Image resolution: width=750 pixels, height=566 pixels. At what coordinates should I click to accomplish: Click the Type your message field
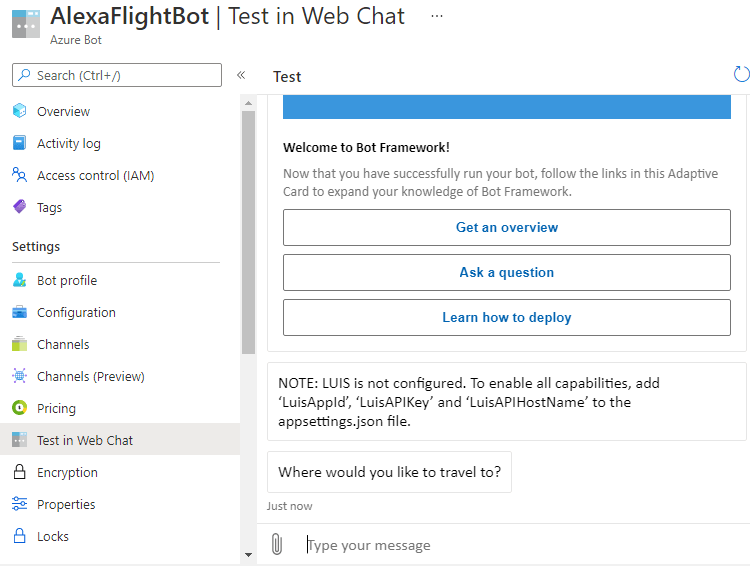[x=520, y=545]
